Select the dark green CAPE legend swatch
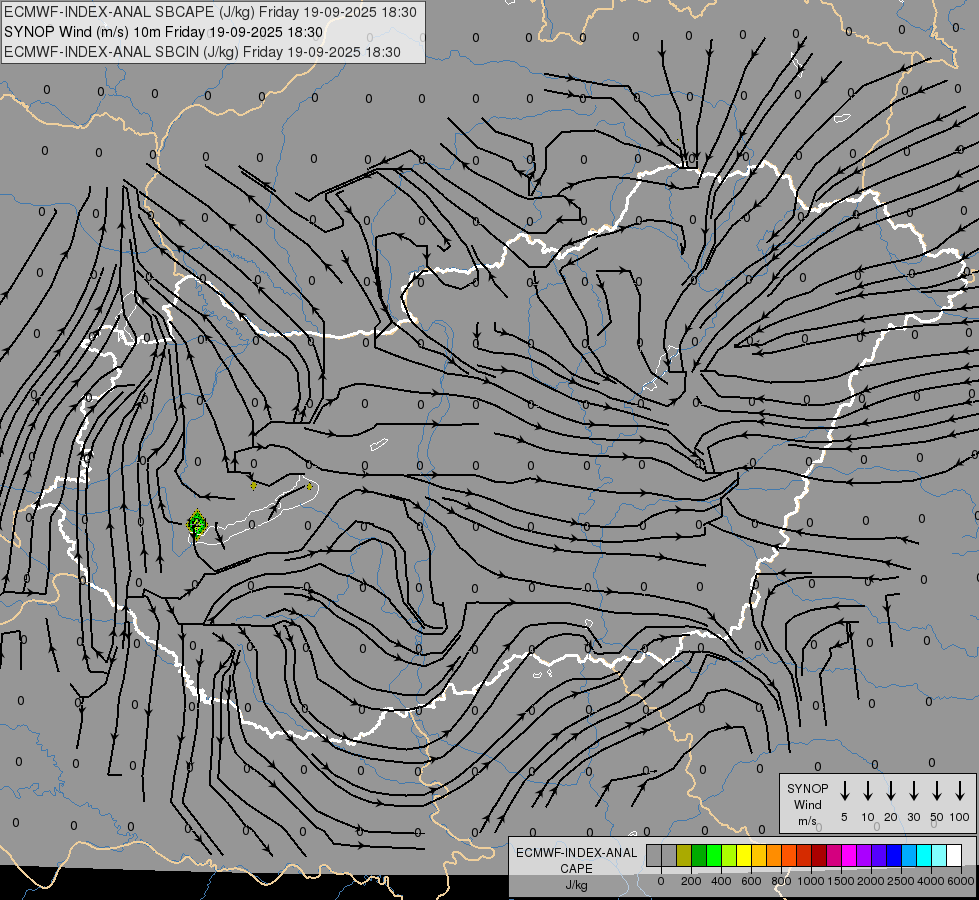979x900 pixels. point(699,855)
